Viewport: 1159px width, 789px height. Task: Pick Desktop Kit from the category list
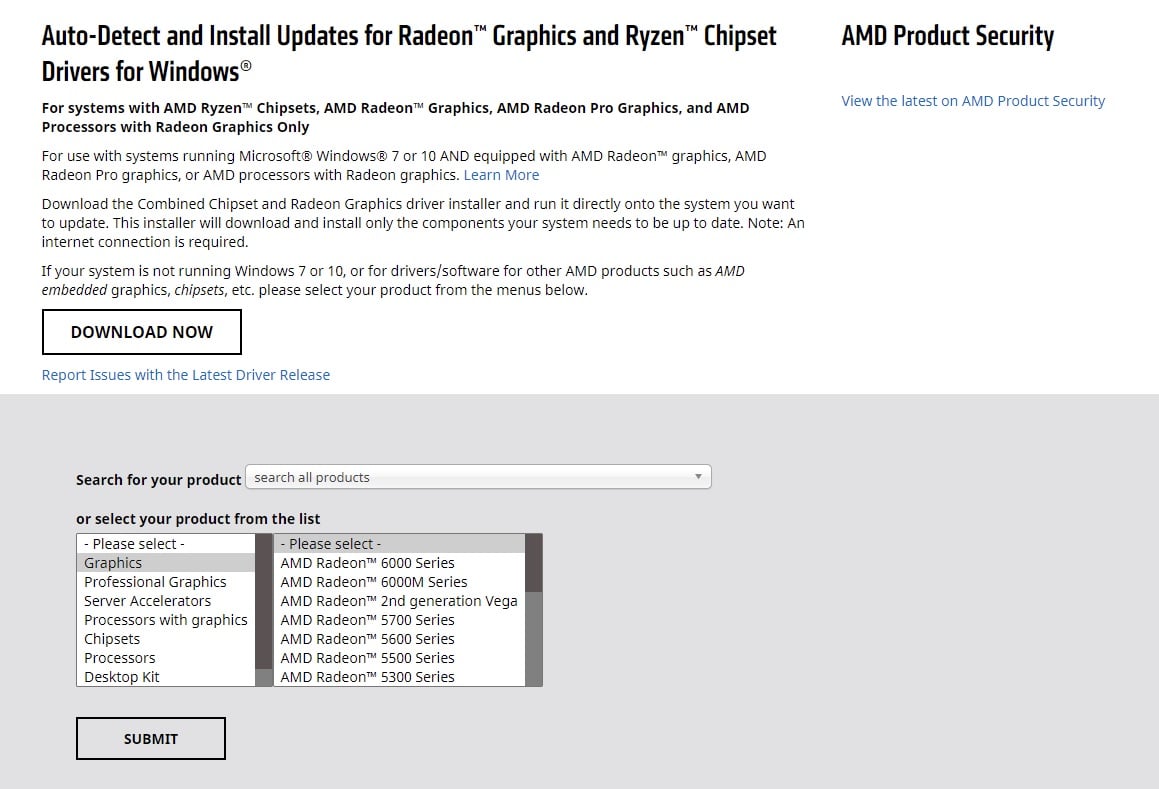click(x=166, y=677)
